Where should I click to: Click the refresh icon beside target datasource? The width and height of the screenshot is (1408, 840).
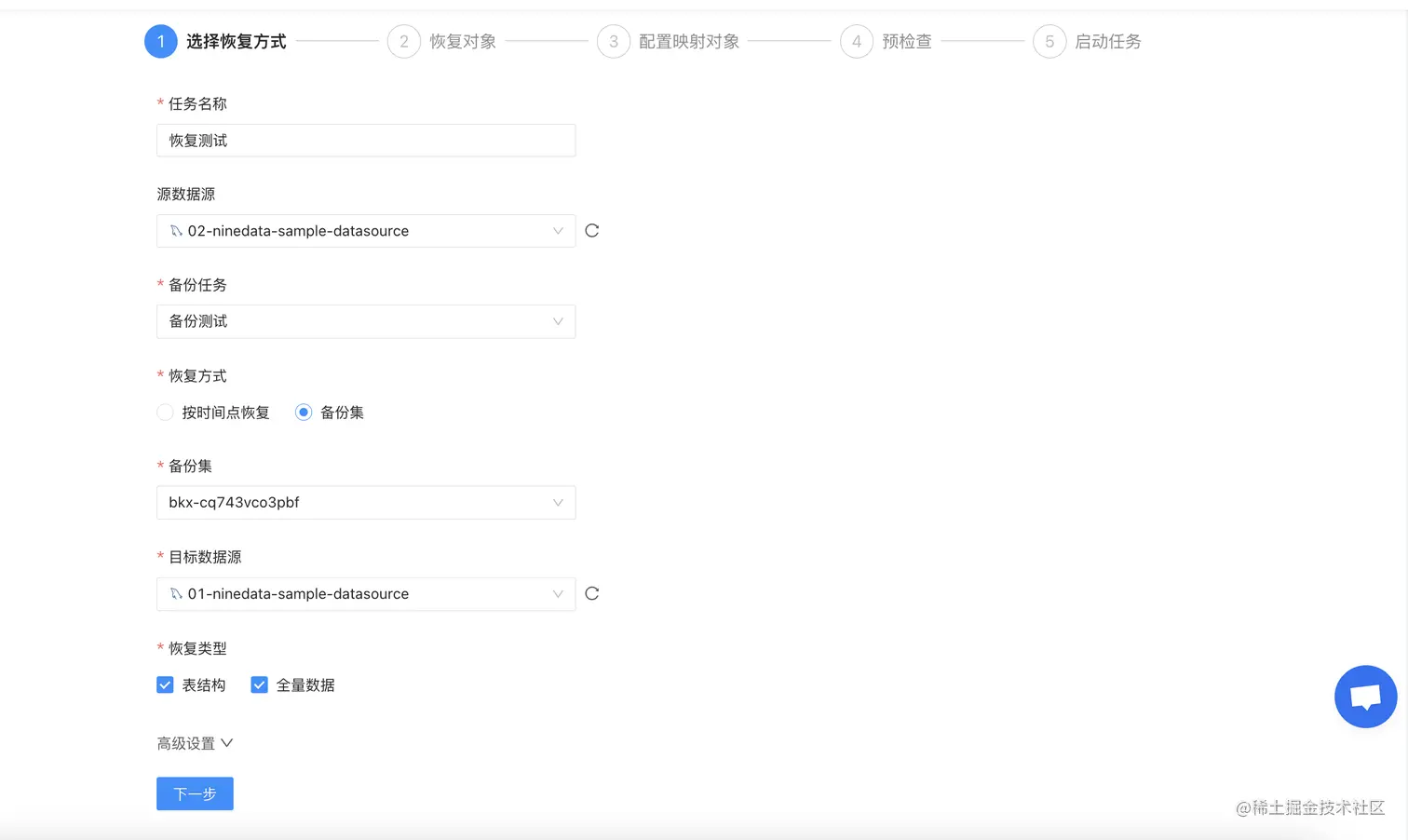592,593
